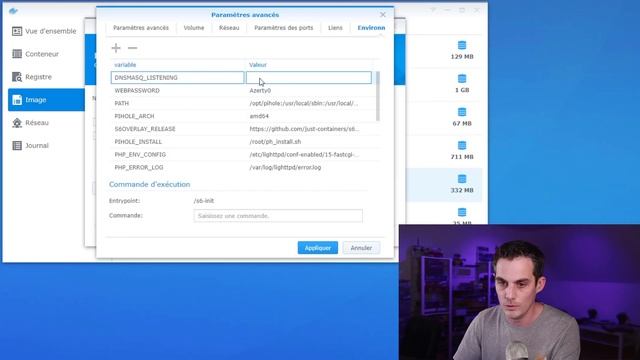Viewport: 640px width, 360px height.
Task: Select the /root/ph_install.sh value
Action: (x=275, y=142)
